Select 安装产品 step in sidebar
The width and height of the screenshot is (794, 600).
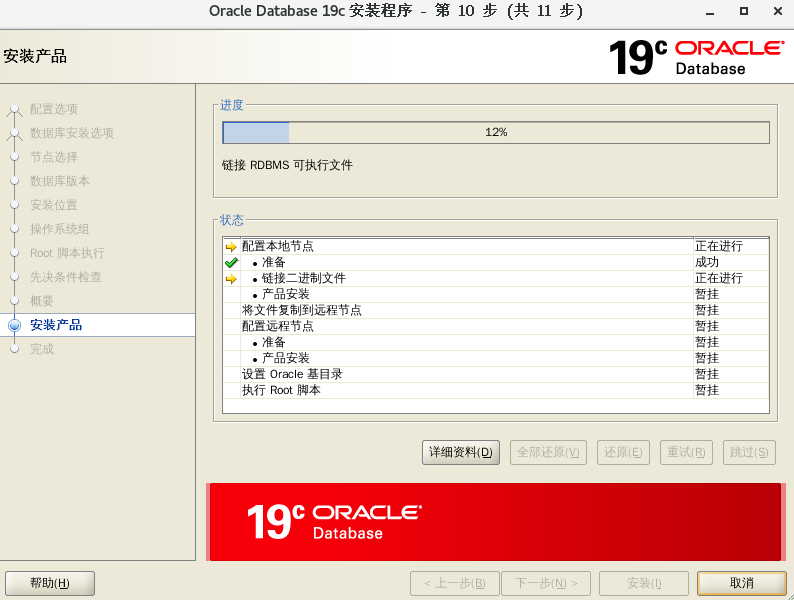click(x=56, y=325)
